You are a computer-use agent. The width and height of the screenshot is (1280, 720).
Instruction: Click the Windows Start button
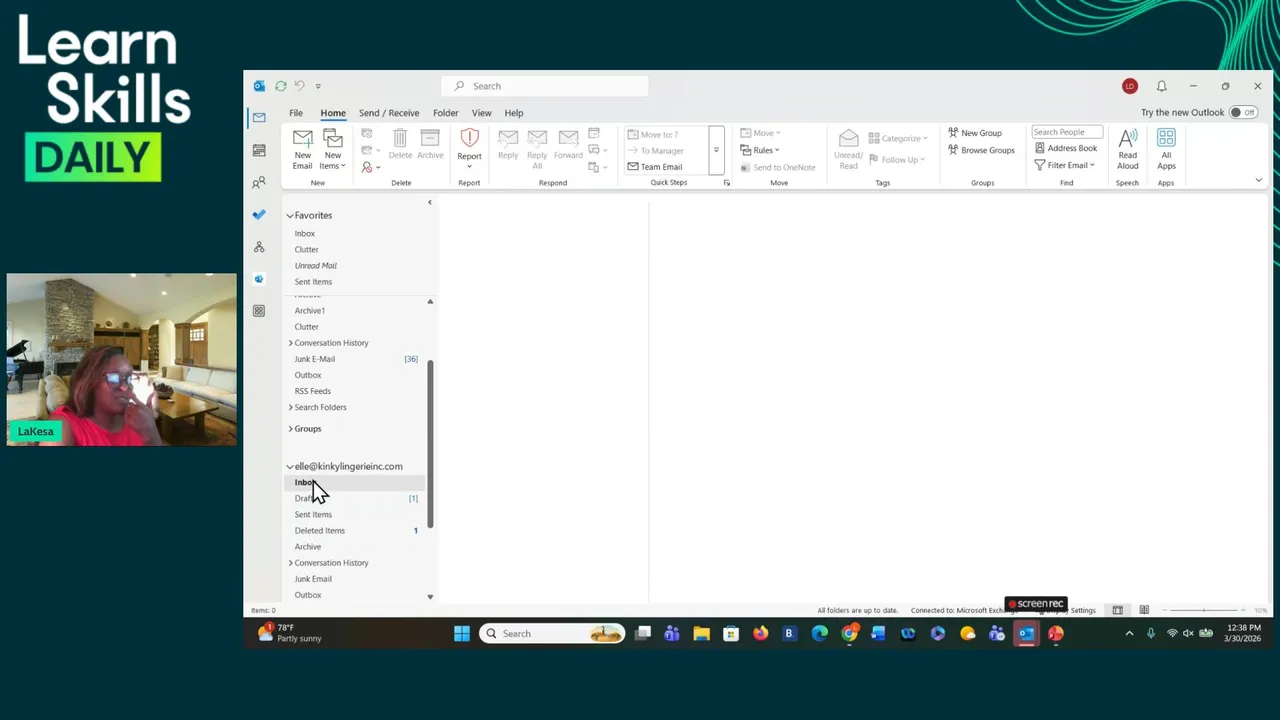(462, 633)
